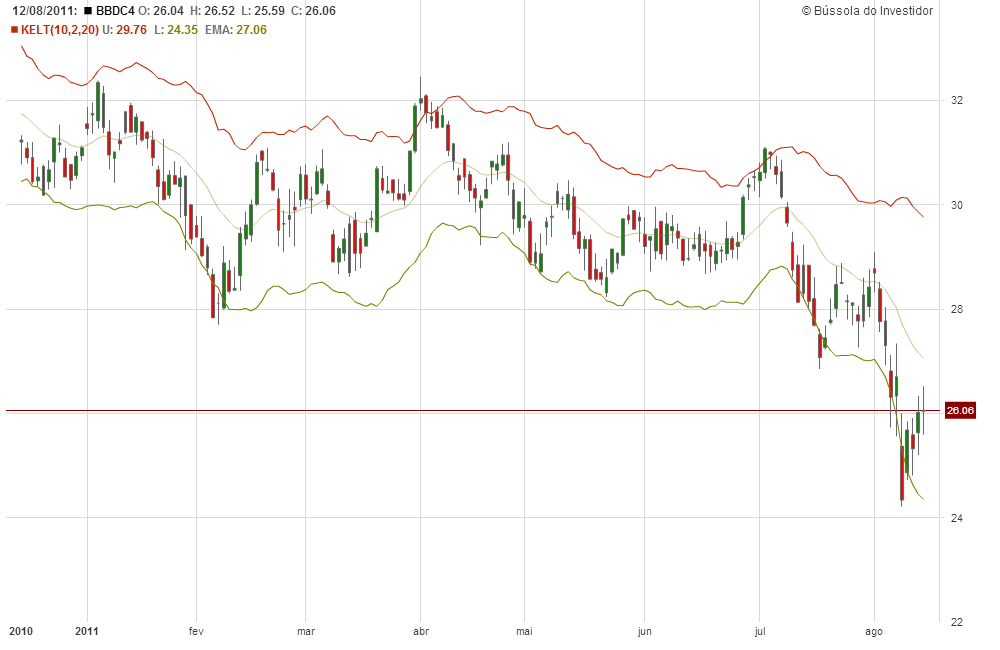Click the KELT(10,2,20) indicator label

click(x=60, y=30)
